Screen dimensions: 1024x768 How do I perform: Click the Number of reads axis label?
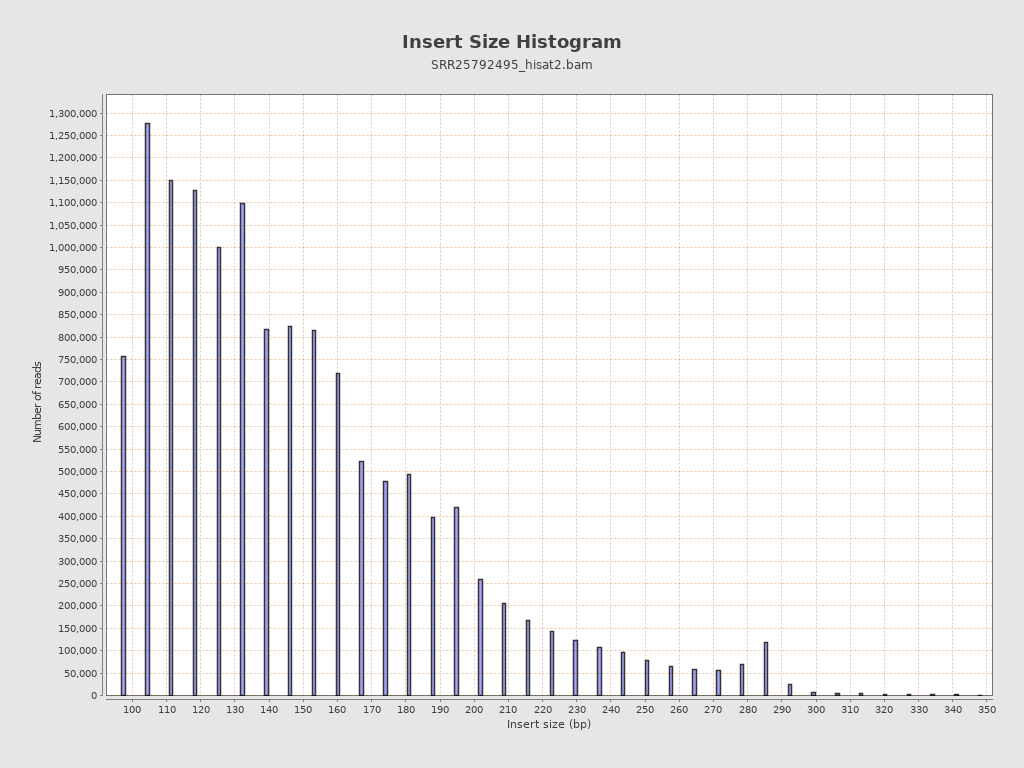tap(37, 402)
